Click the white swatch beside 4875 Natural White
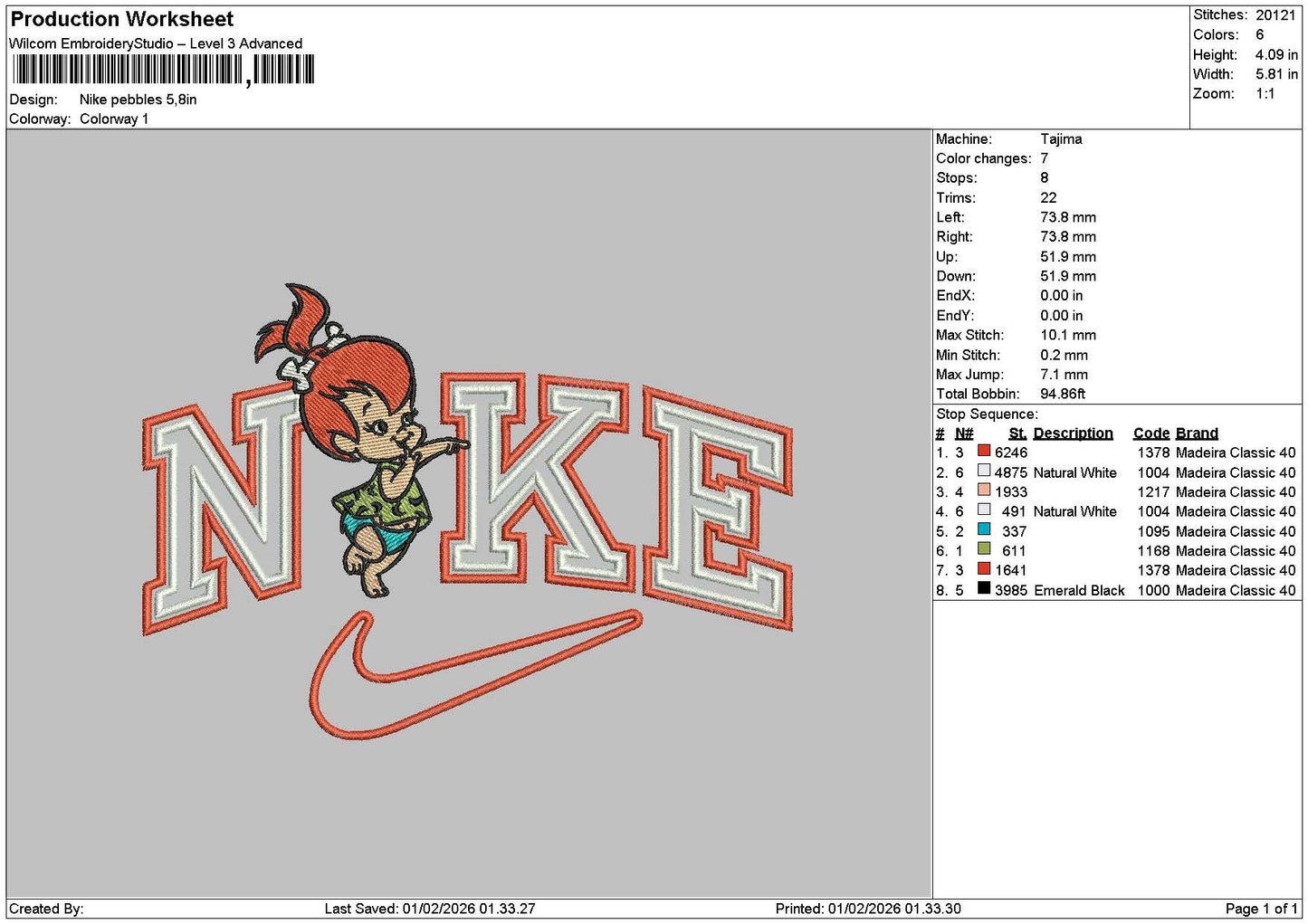Viewport: 1308px width, 924px height. pos(984,471)
